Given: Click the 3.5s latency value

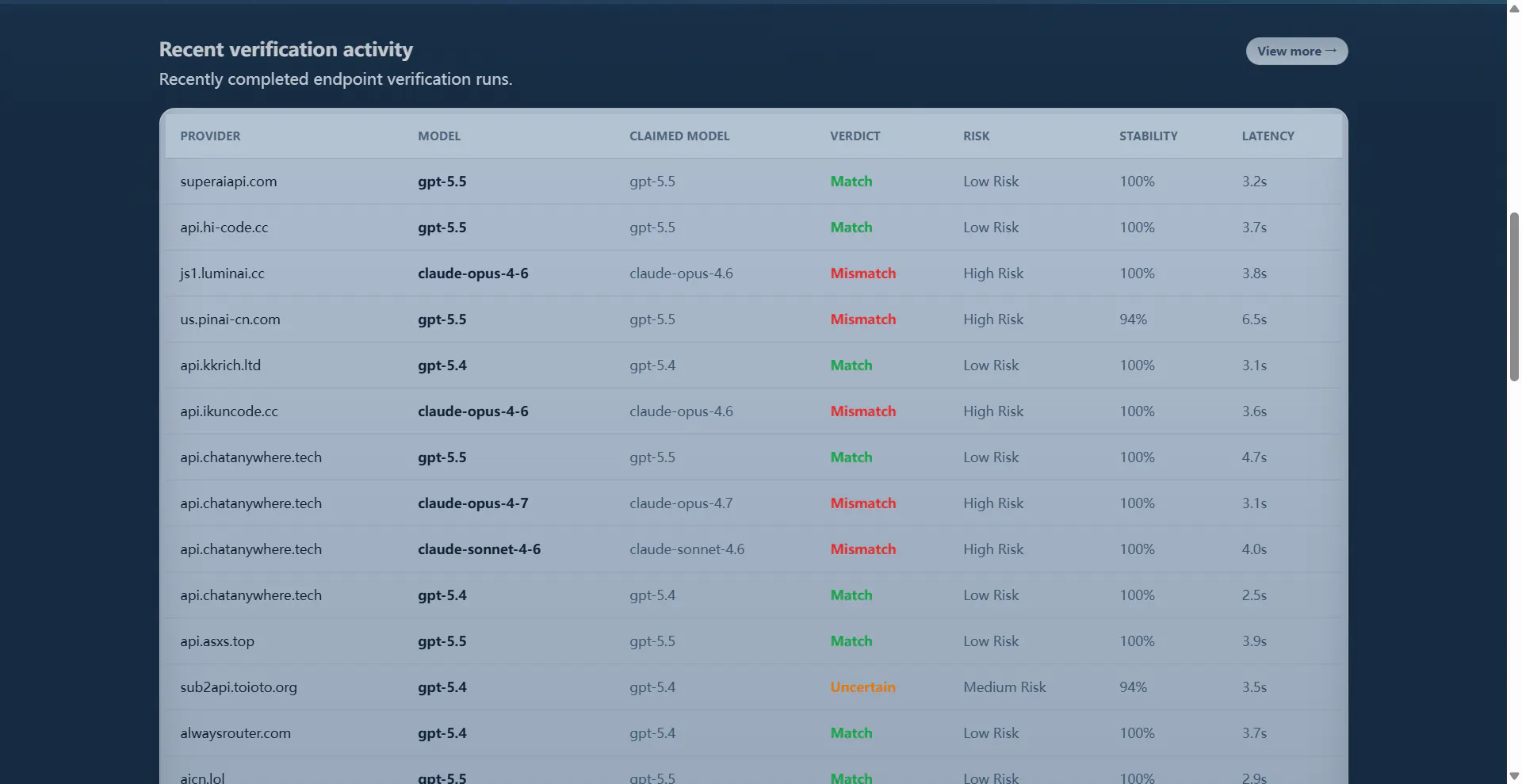Looking at the screenshot, I should pos(1254,687).
